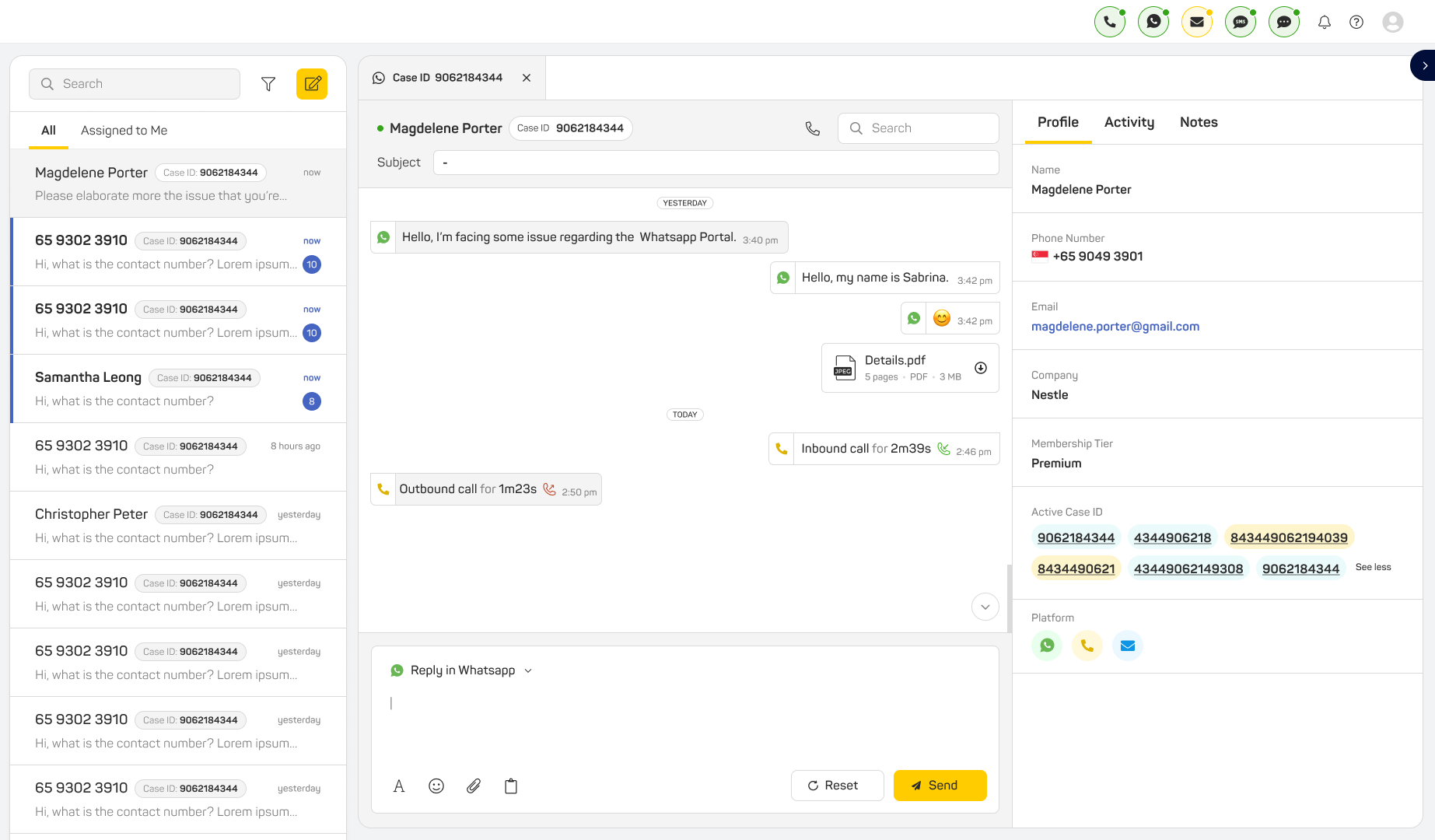
Task: Close the Case ID 9062184344 tab
Action: (x=527, y=78)
